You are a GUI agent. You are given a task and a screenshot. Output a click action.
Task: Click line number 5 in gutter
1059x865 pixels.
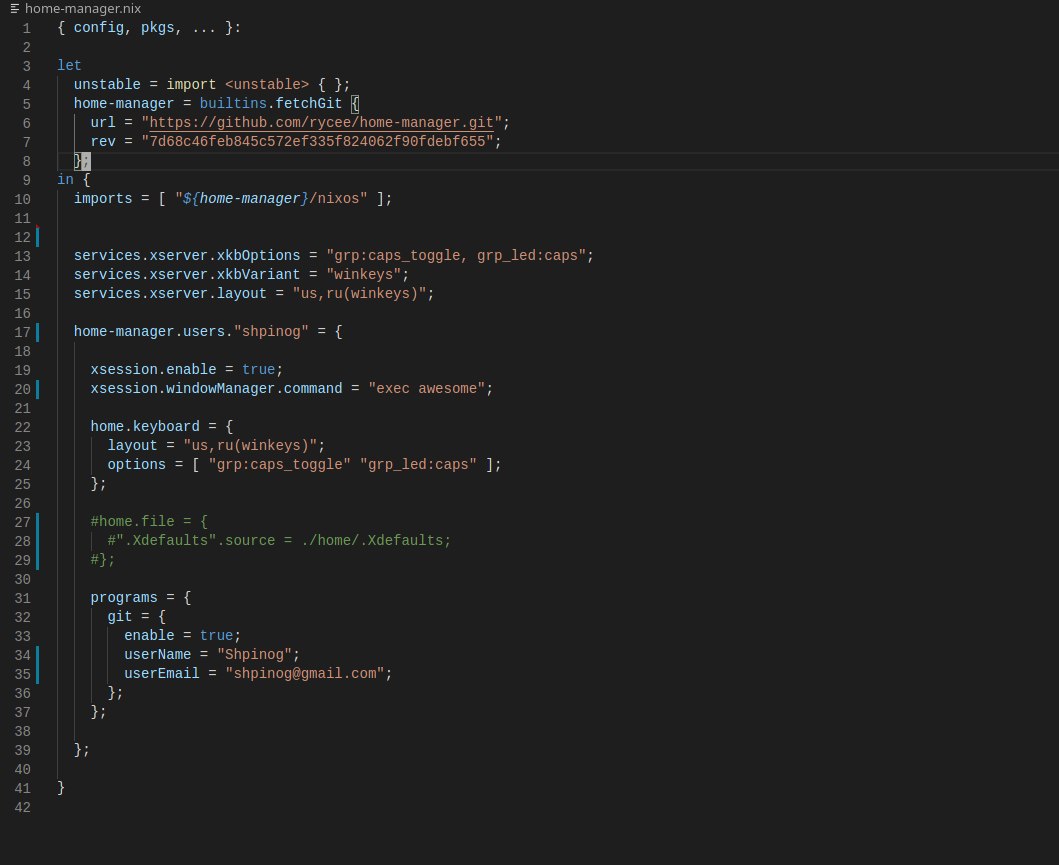26,105
